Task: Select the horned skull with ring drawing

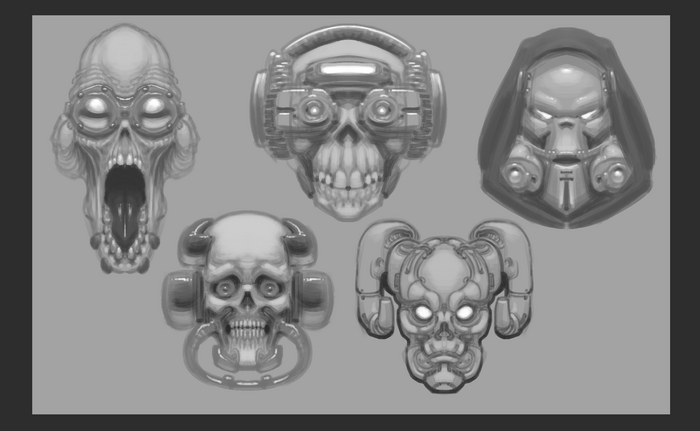Action: point(247,300)
